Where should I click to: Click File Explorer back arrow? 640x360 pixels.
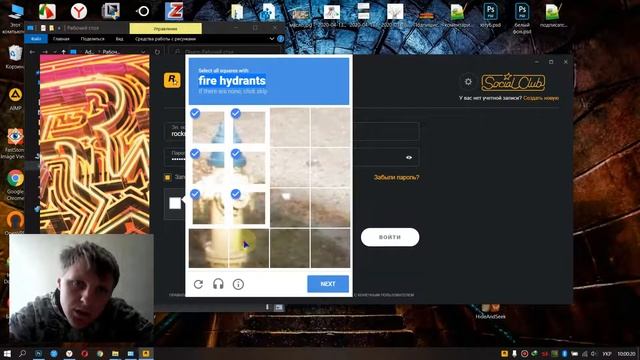click(32, 52)
